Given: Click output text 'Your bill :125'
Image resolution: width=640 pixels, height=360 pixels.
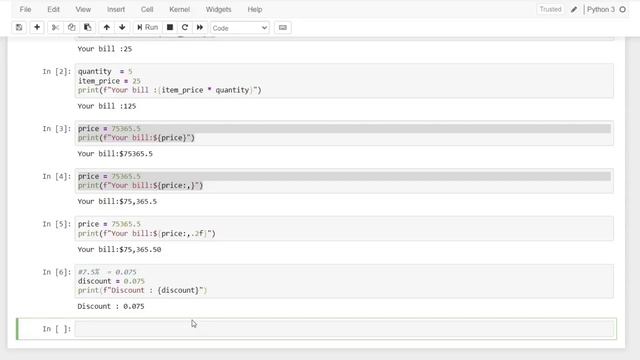Looking at the screenshot, I should pos(107,106).
